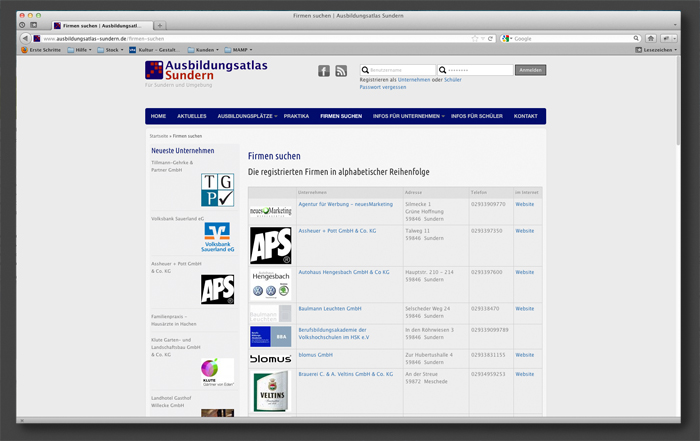700x441 pixels.
Task: Switch to the Firmen suchen browser tab
Action: pos(102,26)
